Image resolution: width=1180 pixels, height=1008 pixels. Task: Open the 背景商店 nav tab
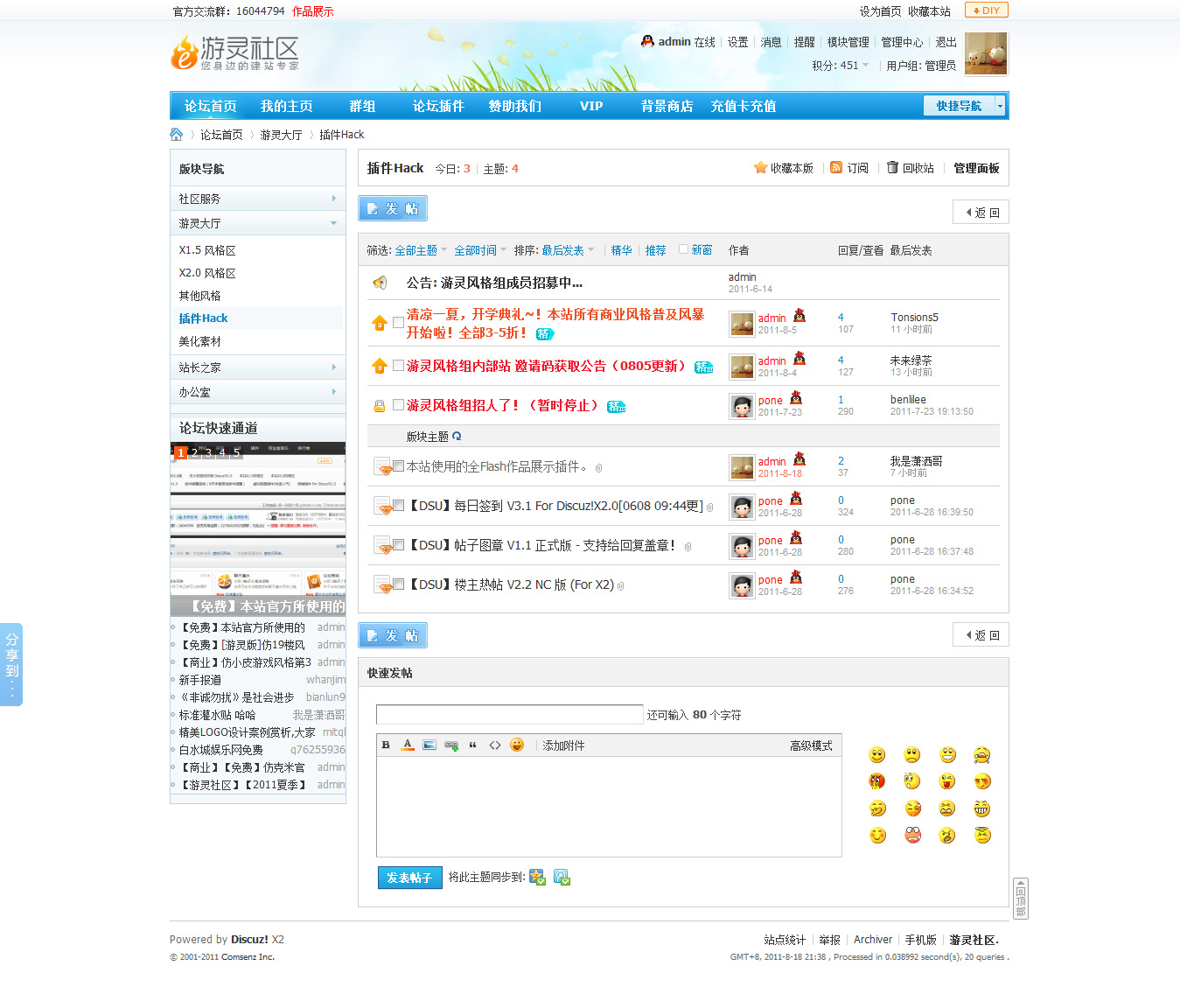[x=667, y=106]
